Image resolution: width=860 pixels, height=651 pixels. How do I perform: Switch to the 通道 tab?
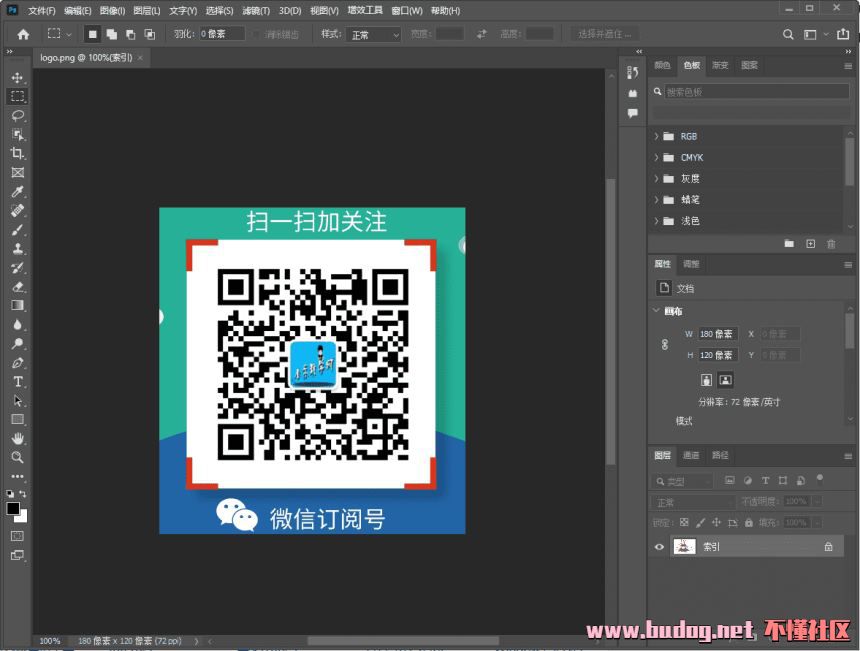click(691, 455)
